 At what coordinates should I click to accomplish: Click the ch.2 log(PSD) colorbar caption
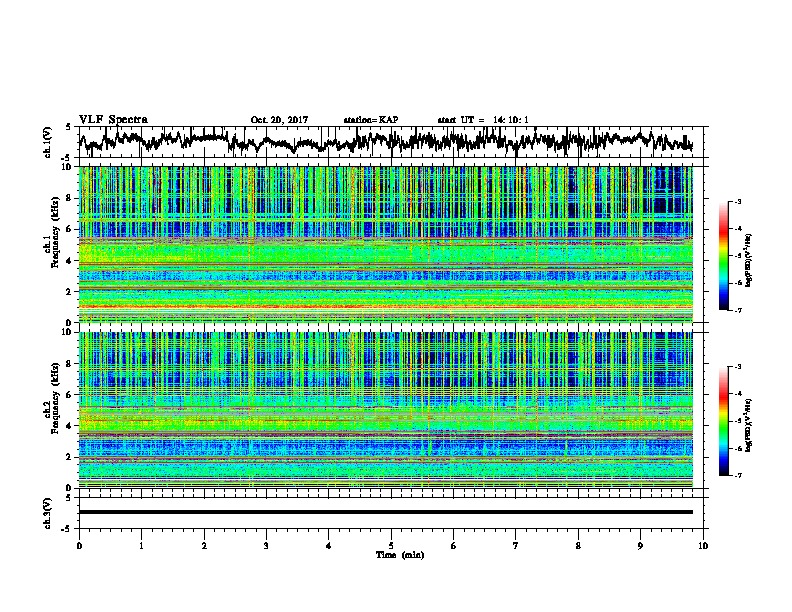pos(748,426)
